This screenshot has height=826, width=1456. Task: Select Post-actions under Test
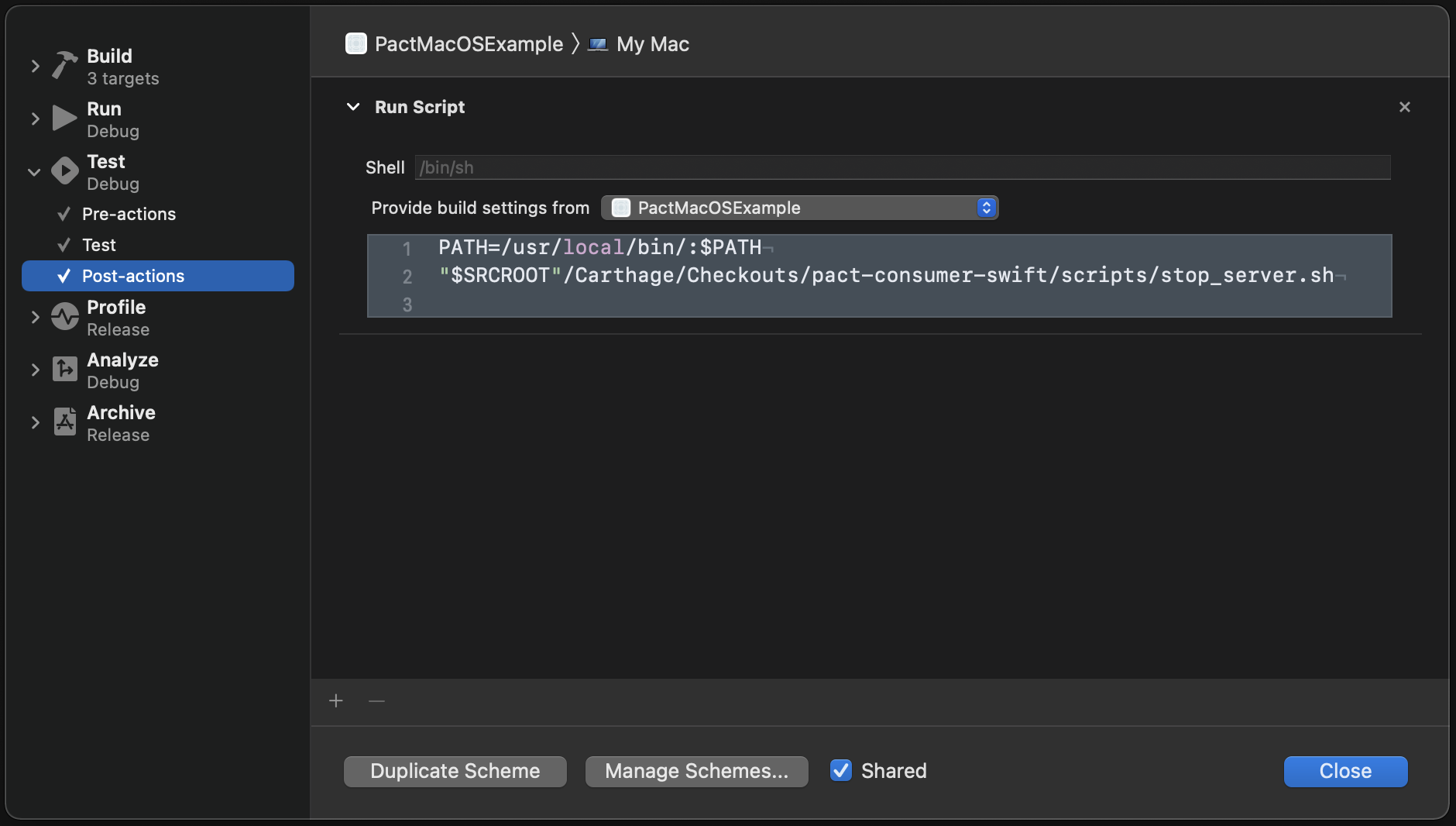point(158,276)
